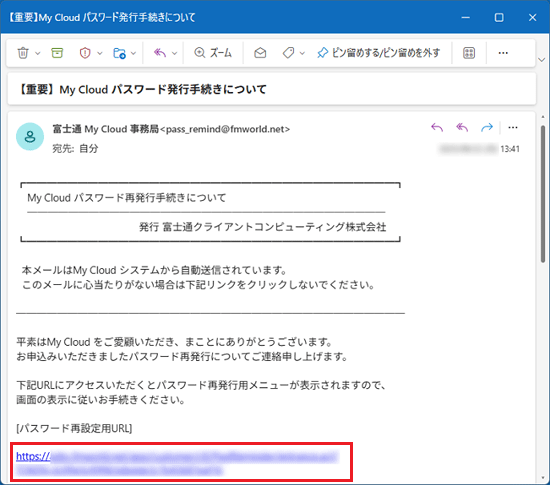The image size is (550, 485).
Task: Click the scroll-up arrow of message pane
Action: pyautogui.click(x=543, y=117)
